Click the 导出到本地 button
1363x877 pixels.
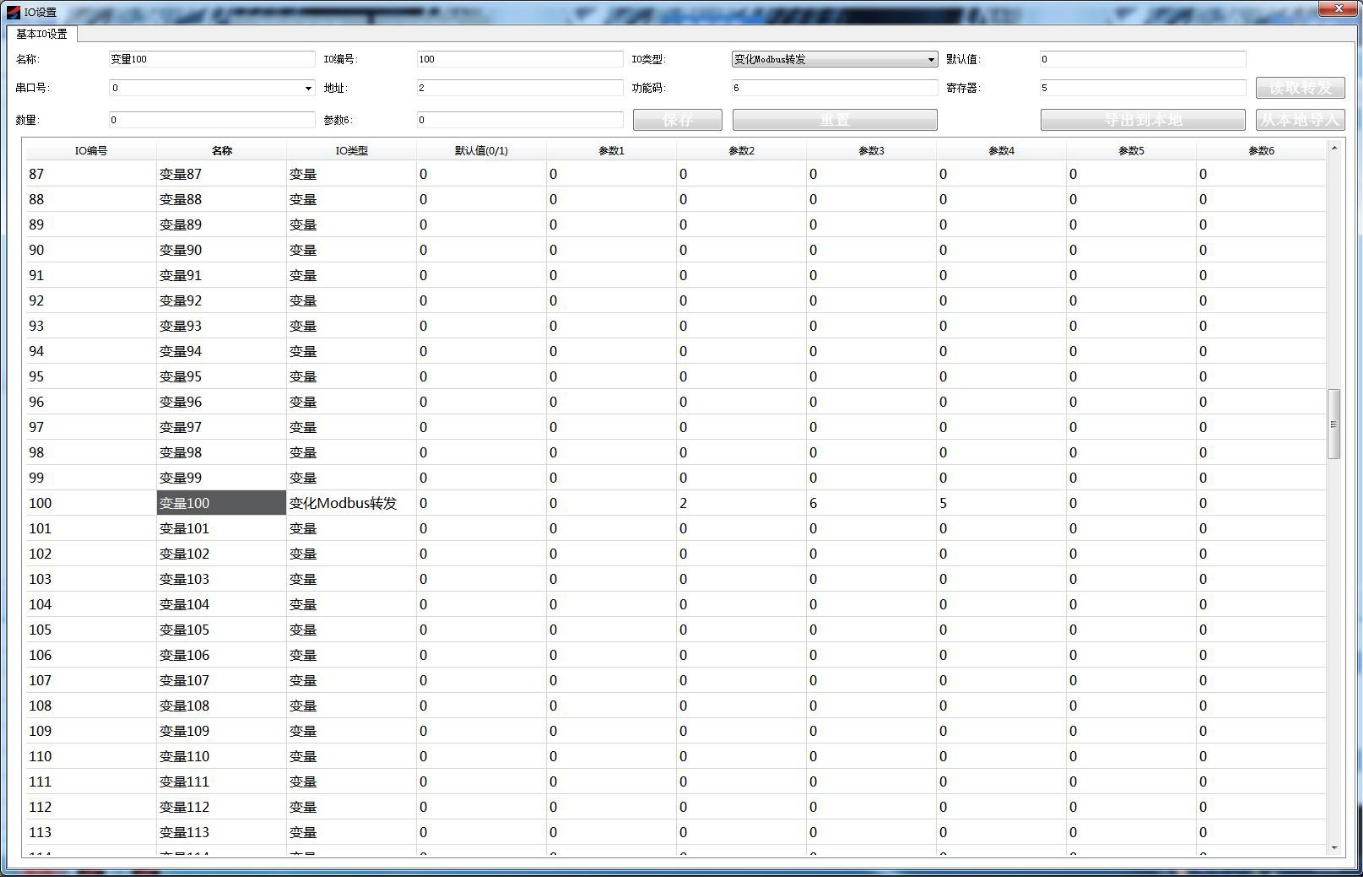(x=1142, y=120)
